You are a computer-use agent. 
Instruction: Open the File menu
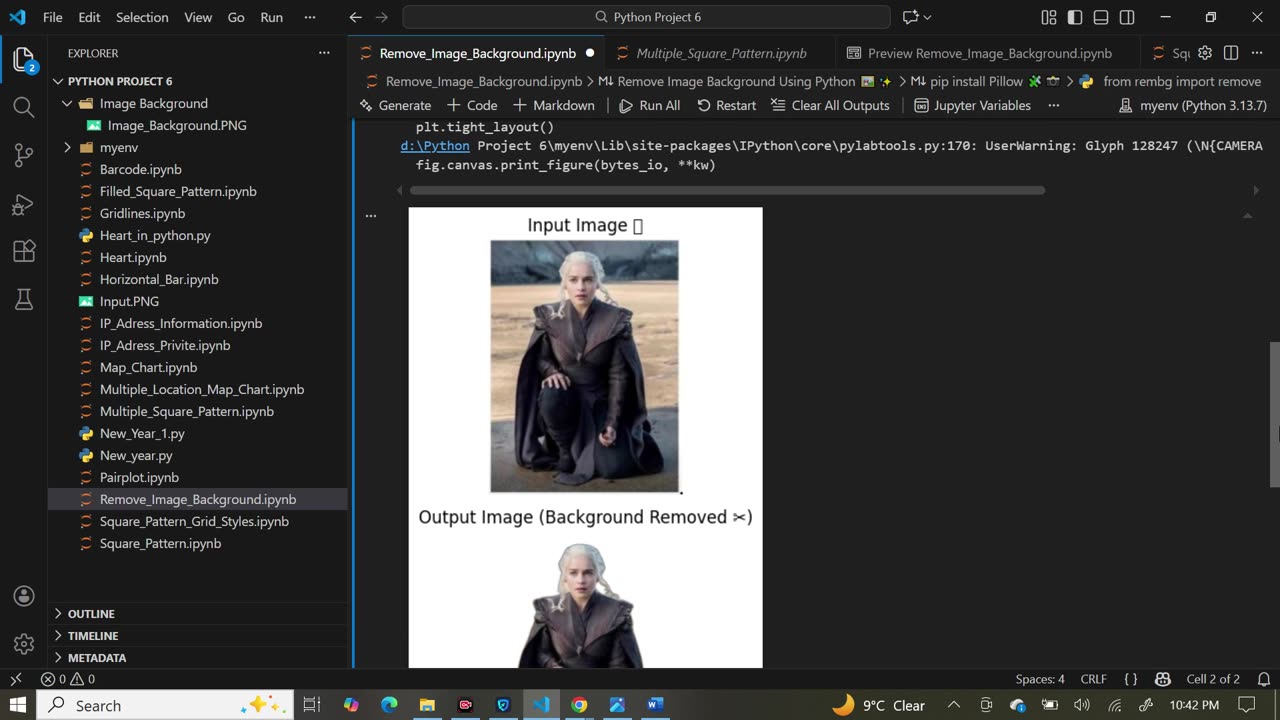tap(53, 17)
